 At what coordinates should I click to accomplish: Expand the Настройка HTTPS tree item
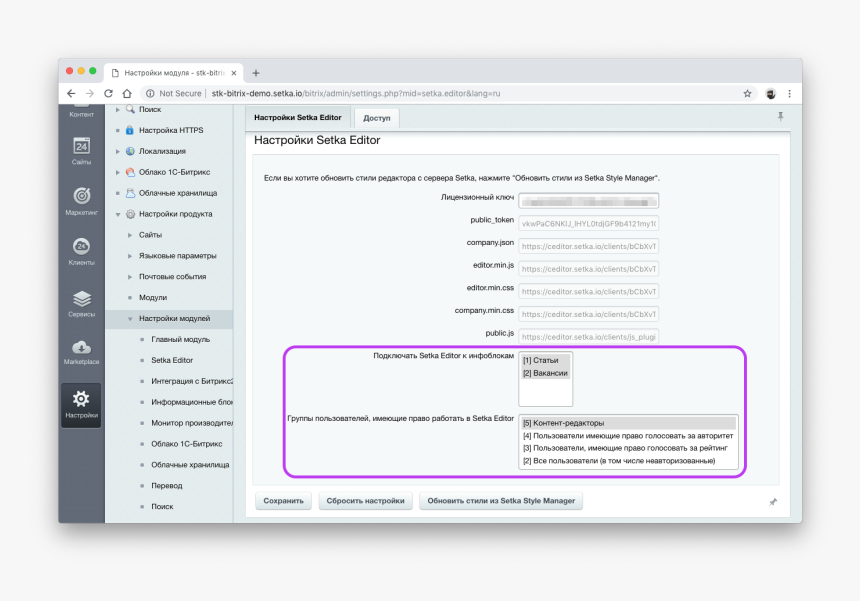tap(118, 130)
